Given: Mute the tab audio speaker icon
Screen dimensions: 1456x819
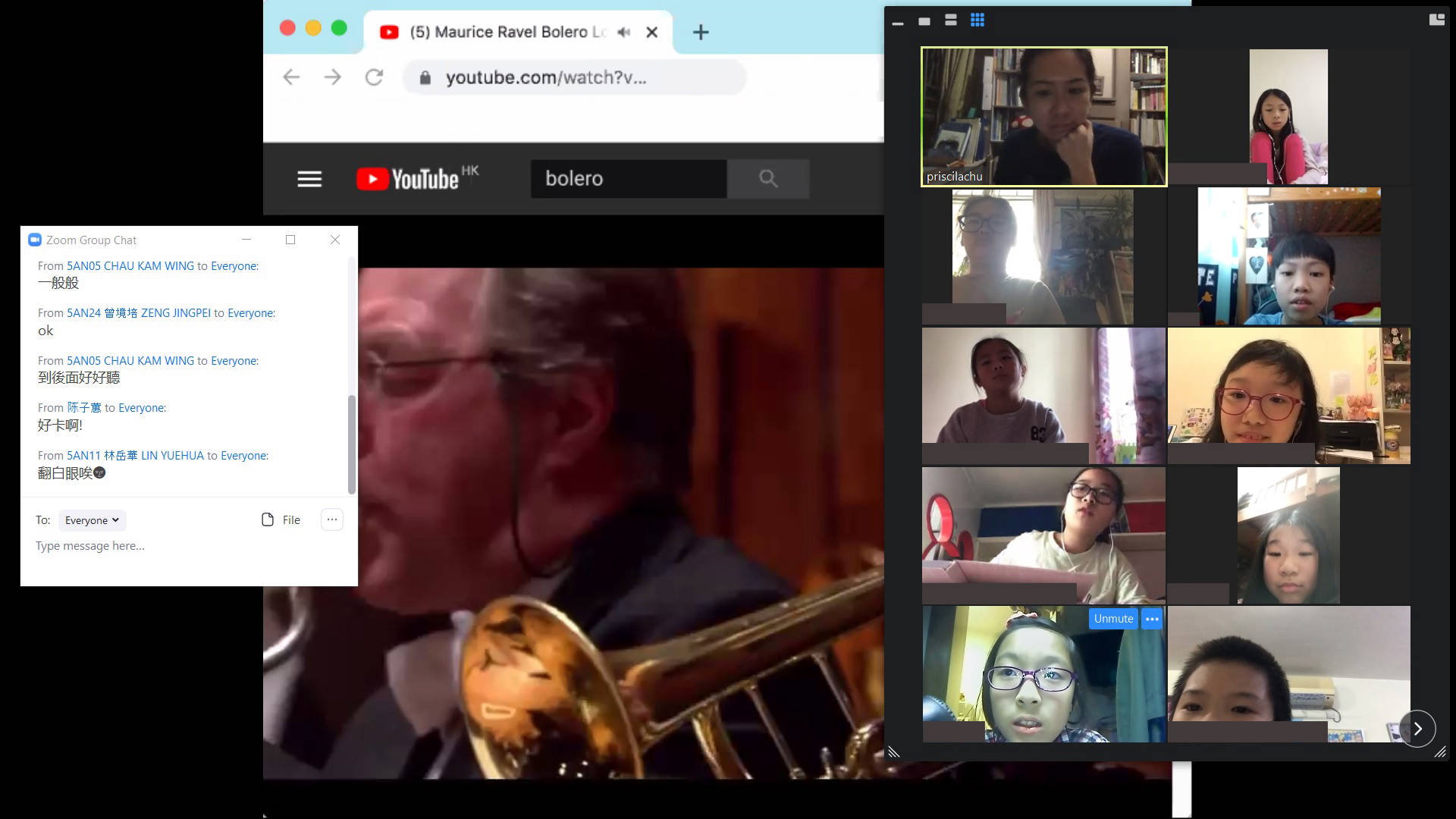Looking at the screenshot, I should [623, 33].
